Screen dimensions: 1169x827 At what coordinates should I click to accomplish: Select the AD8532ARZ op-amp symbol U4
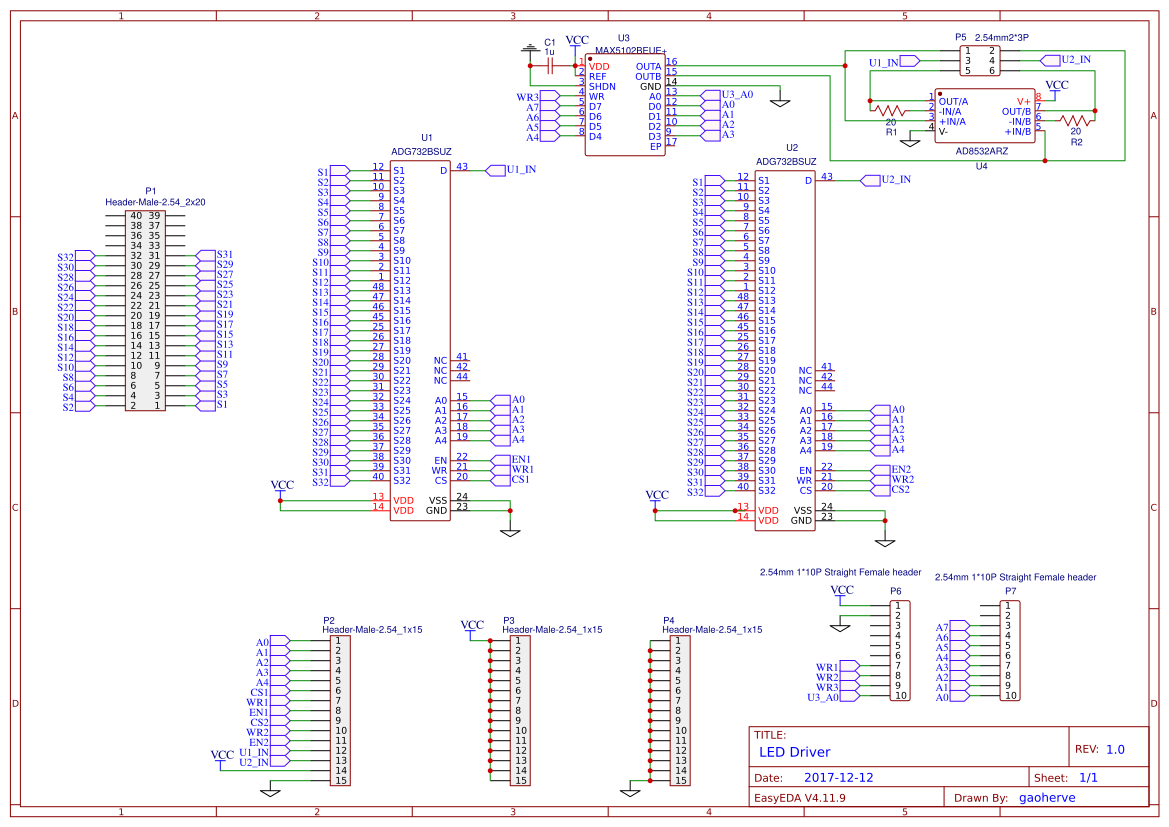click(985, 113)
